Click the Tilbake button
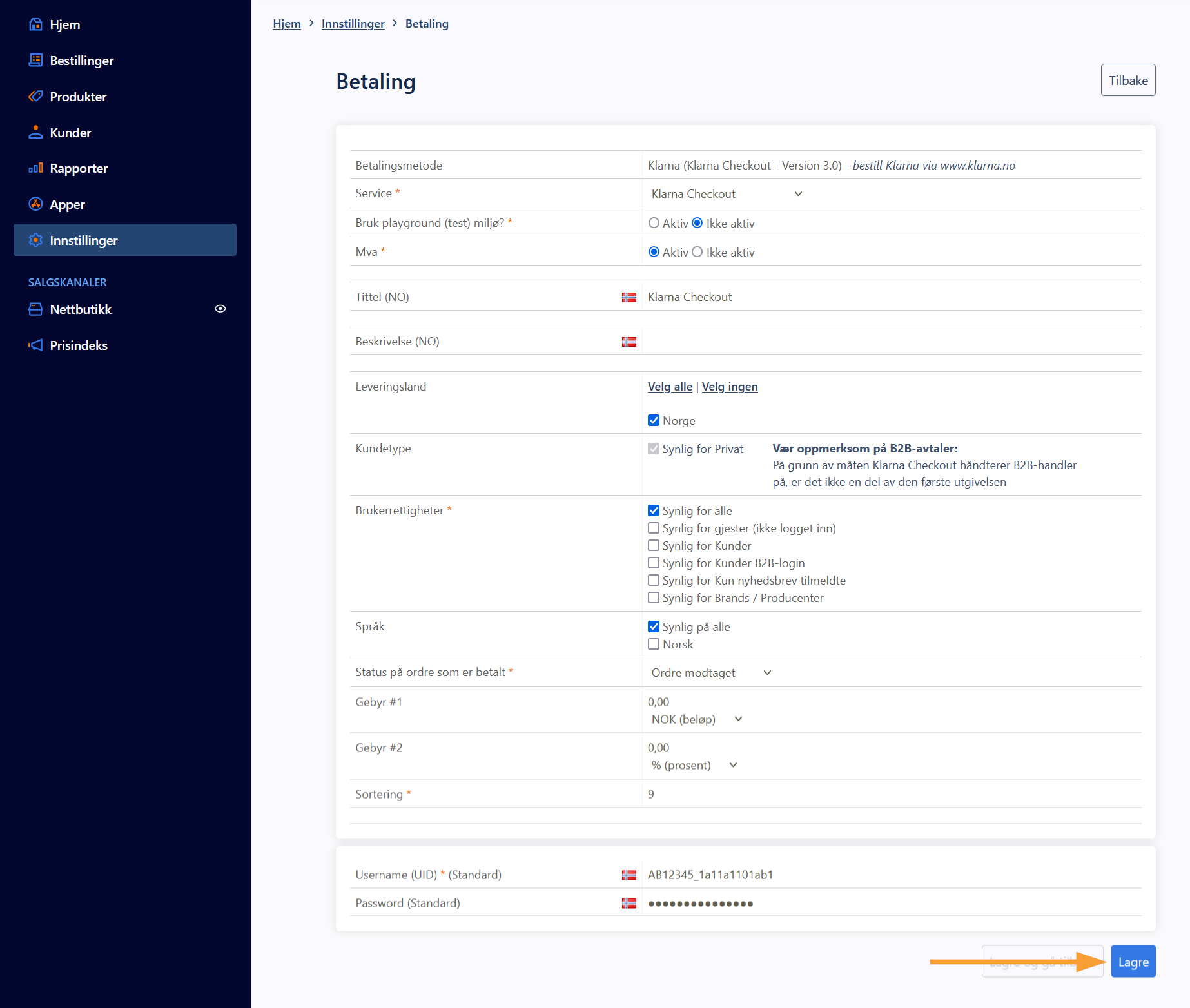This screenshot has height=1008, width=1190. [1128, 80]
